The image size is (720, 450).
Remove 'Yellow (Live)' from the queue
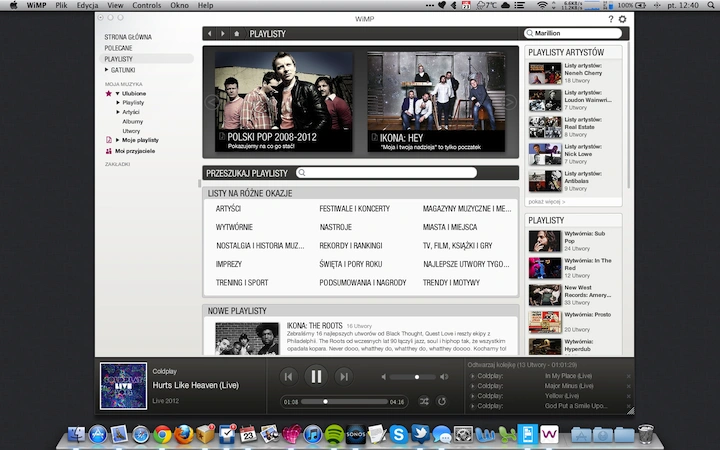tap(629, 396)
